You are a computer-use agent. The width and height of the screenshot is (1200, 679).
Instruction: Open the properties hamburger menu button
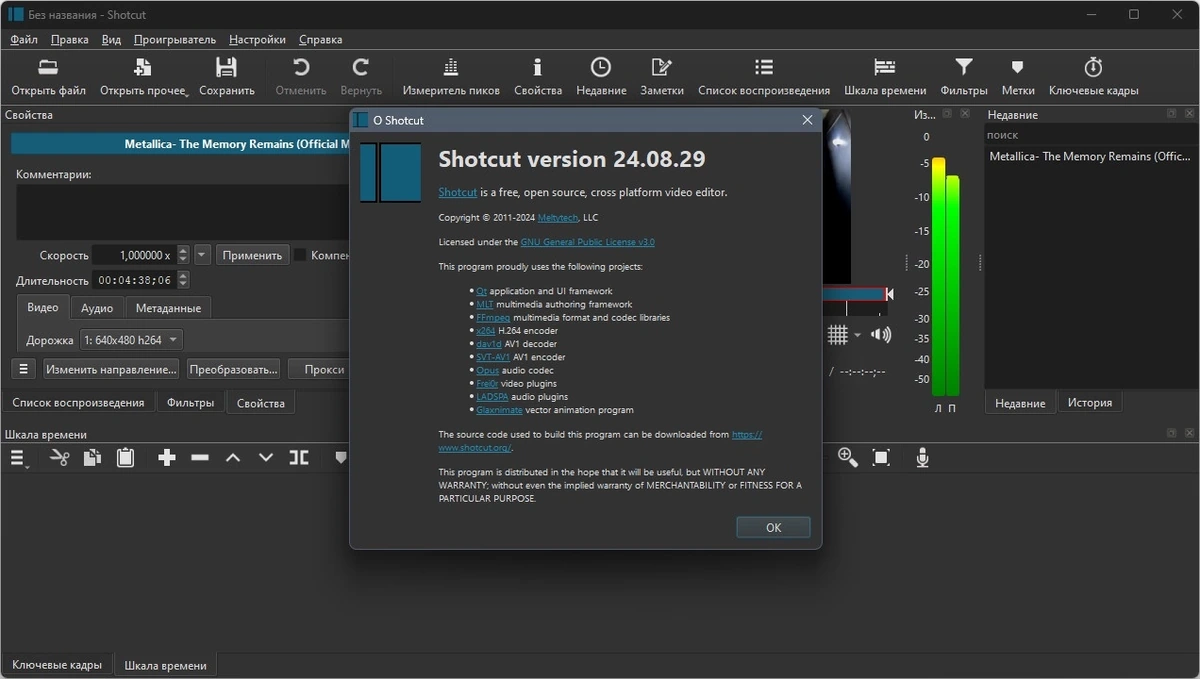click(x=24, y=369)
